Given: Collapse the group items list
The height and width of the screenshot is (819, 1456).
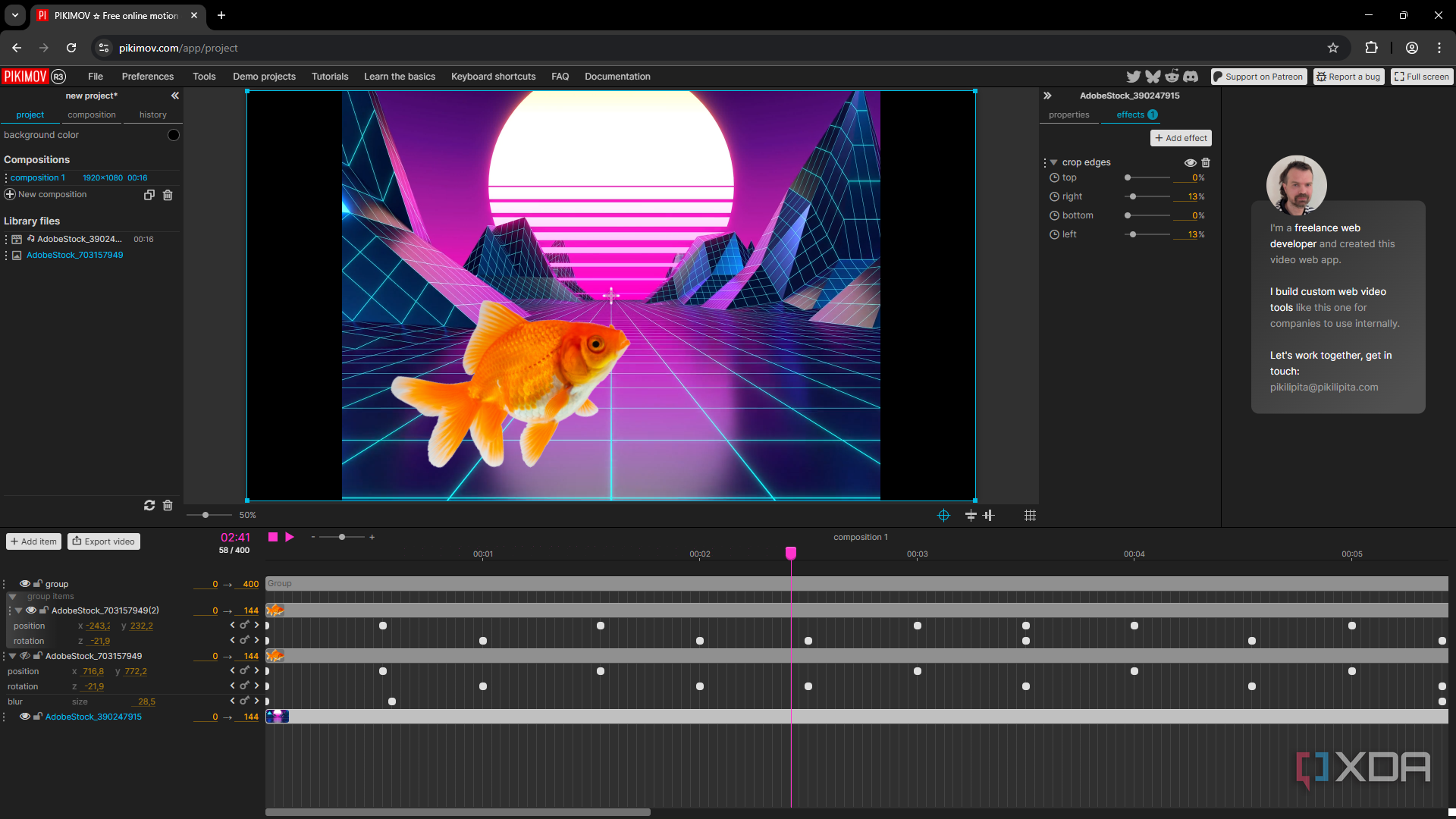Looking at the screenshot, I should click(x=13, y=597).
